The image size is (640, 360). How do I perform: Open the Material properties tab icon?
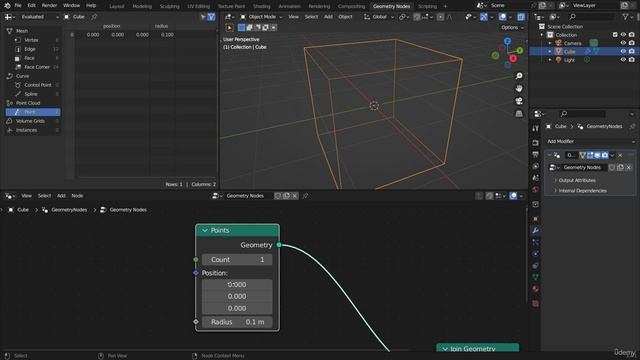[536, 289]
